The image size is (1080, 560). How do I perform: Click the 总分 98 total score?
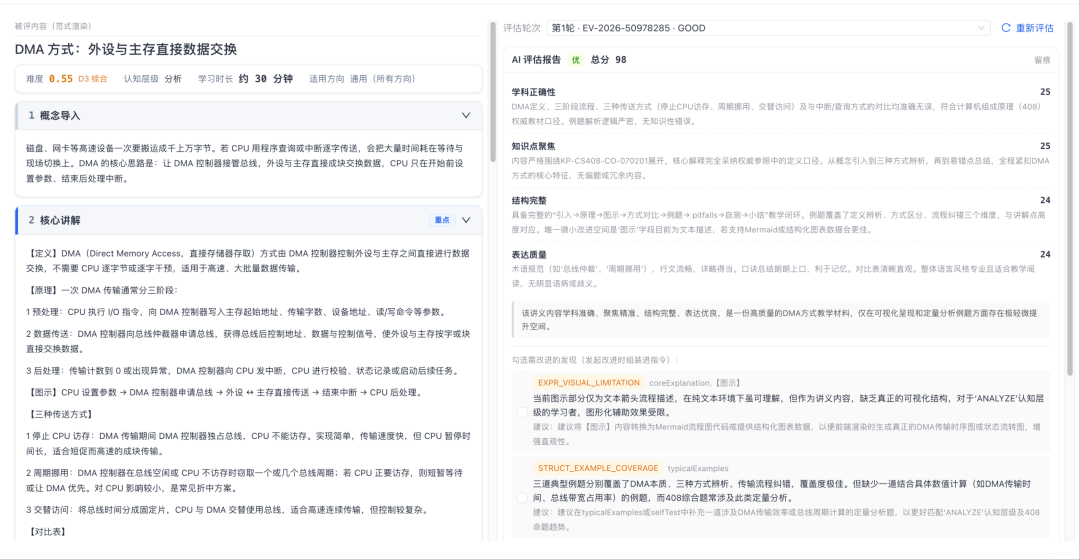click(608, 60)
